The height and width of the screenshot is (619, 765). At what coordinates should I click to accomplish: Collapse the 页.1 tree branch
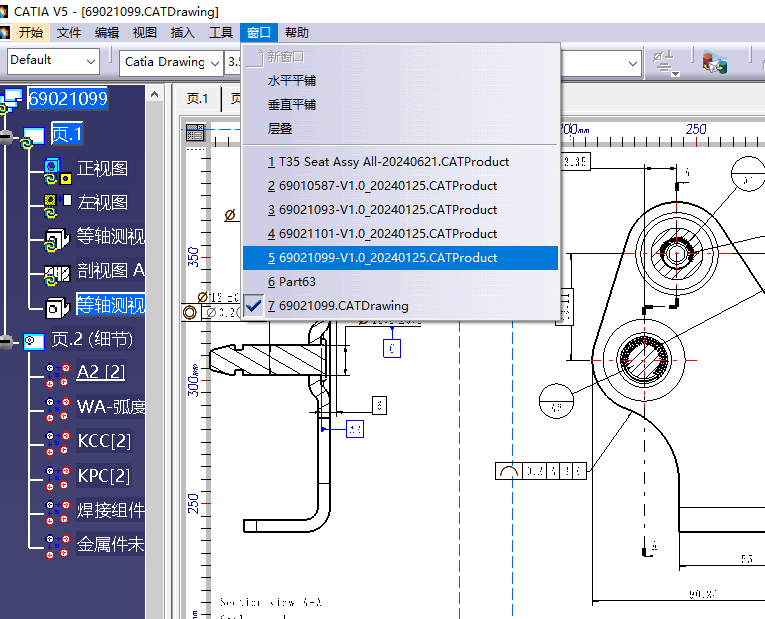click(x=6, y=138)
